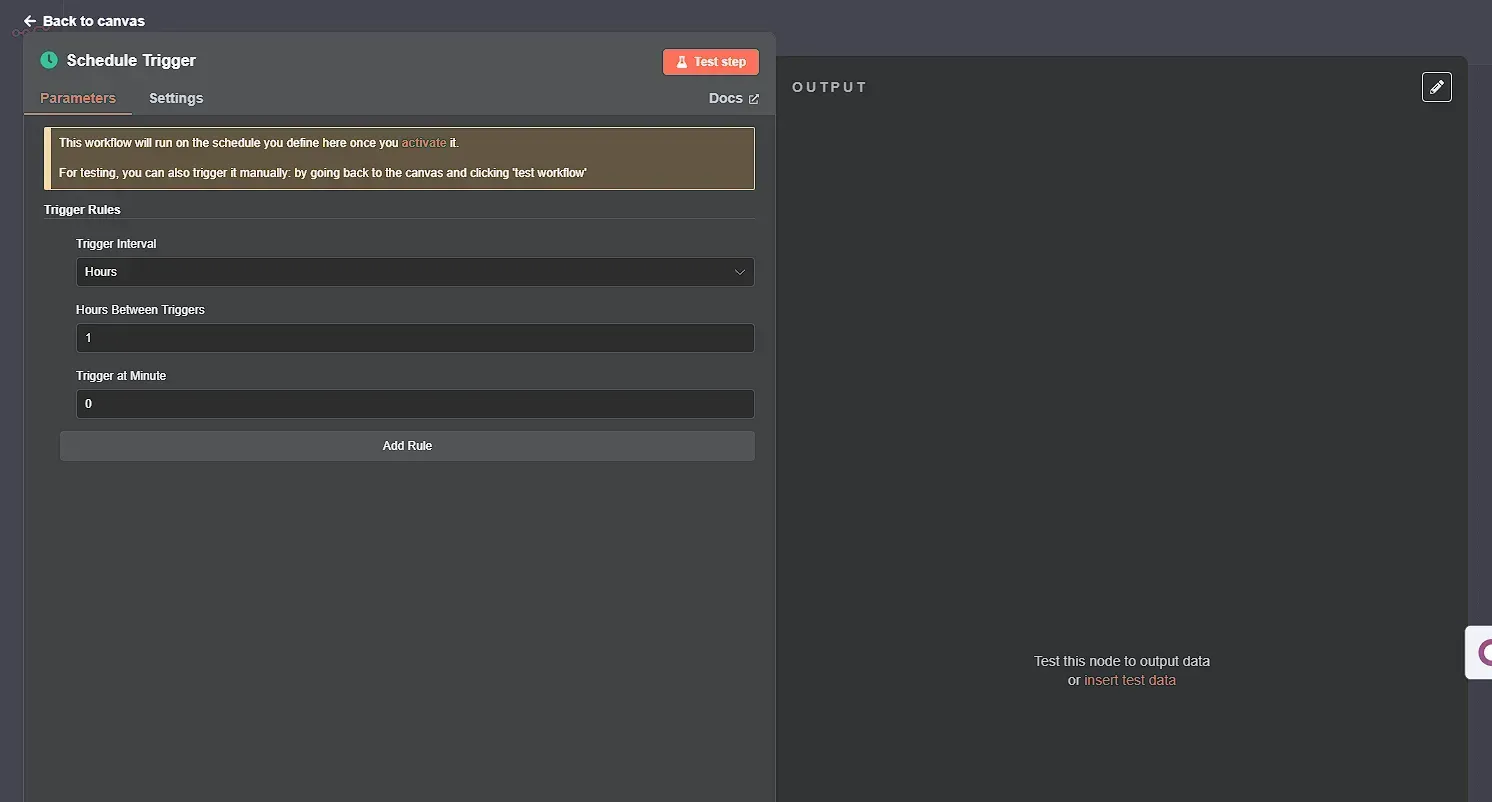Click the Add Rule button
Screen dimensions: 1492x802
pos(407,445)
